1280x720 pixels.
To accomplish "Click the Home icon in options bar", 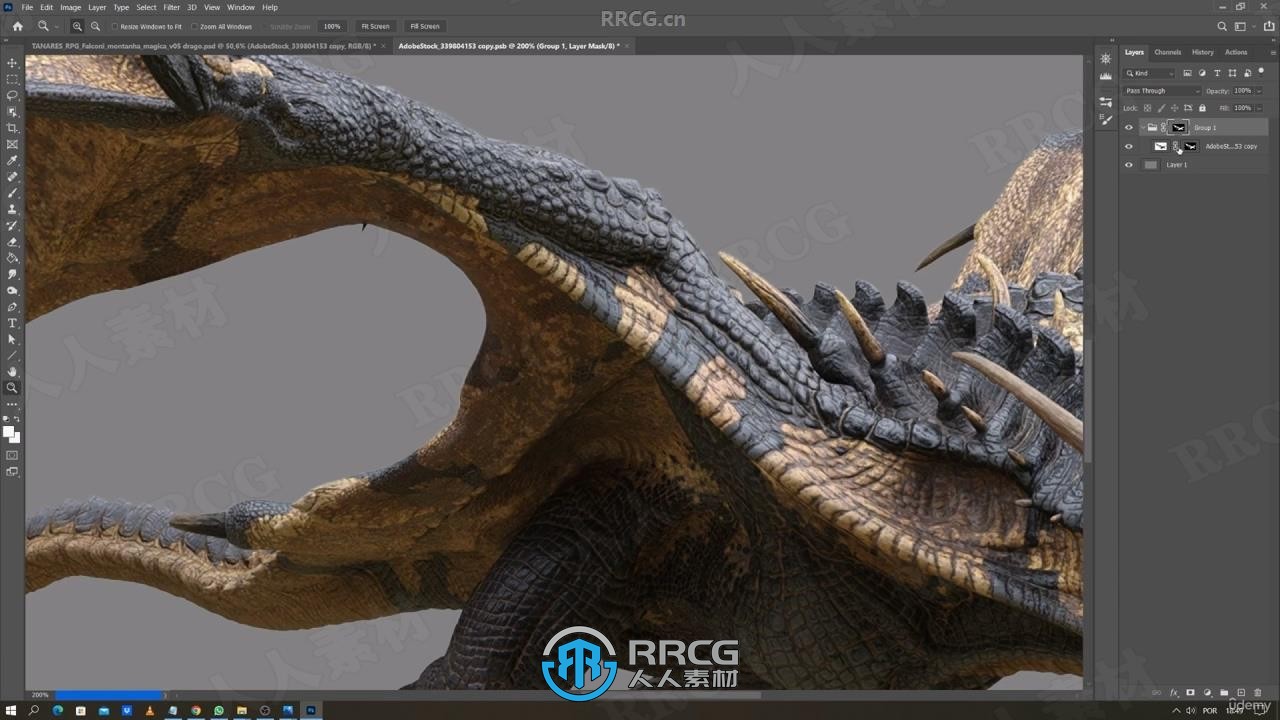I will [x=17, y=26].
